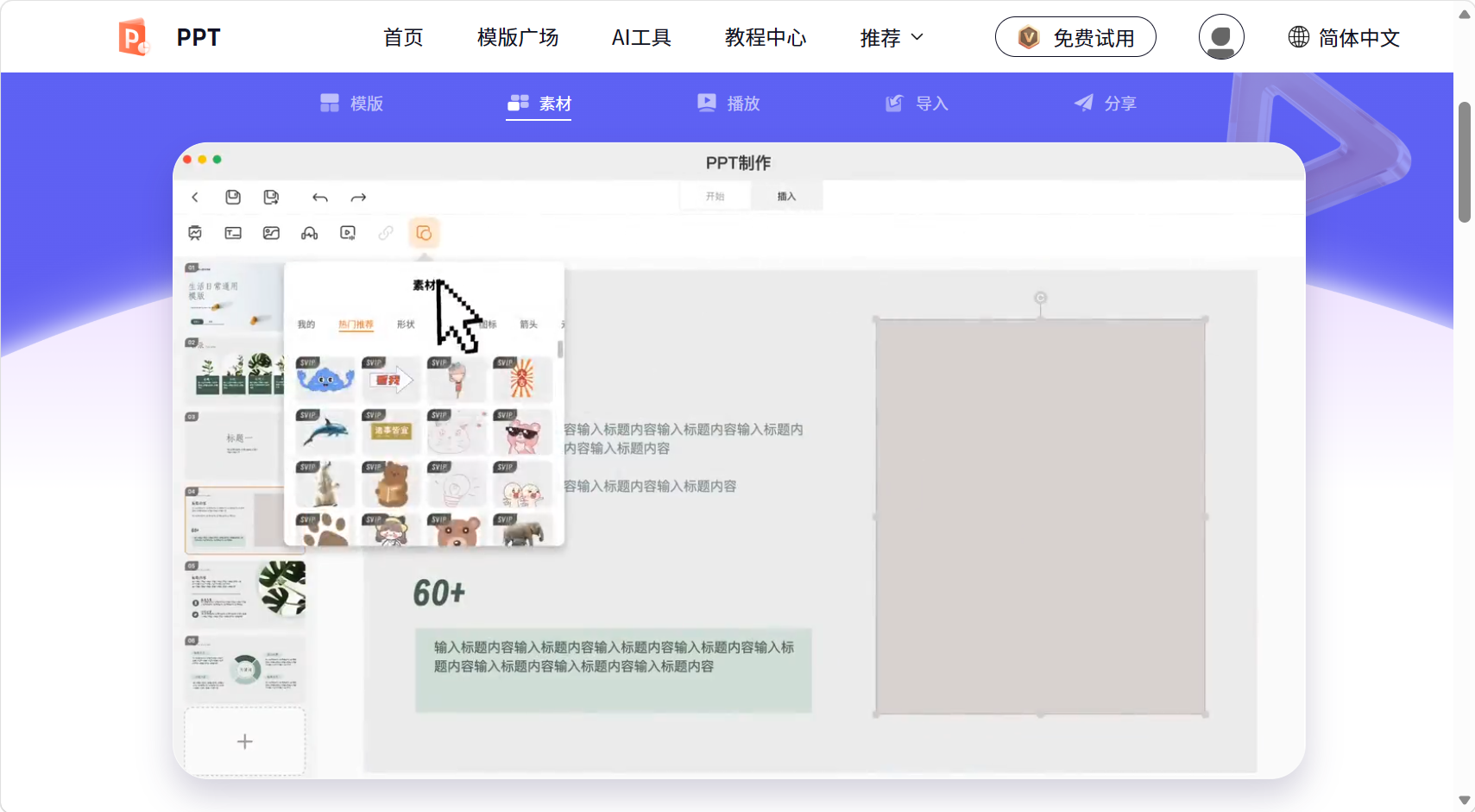Viewport: 1475px width, 812px height.
Task: Toggle the highlighted 素材 shapes icon
Action: 424,233
